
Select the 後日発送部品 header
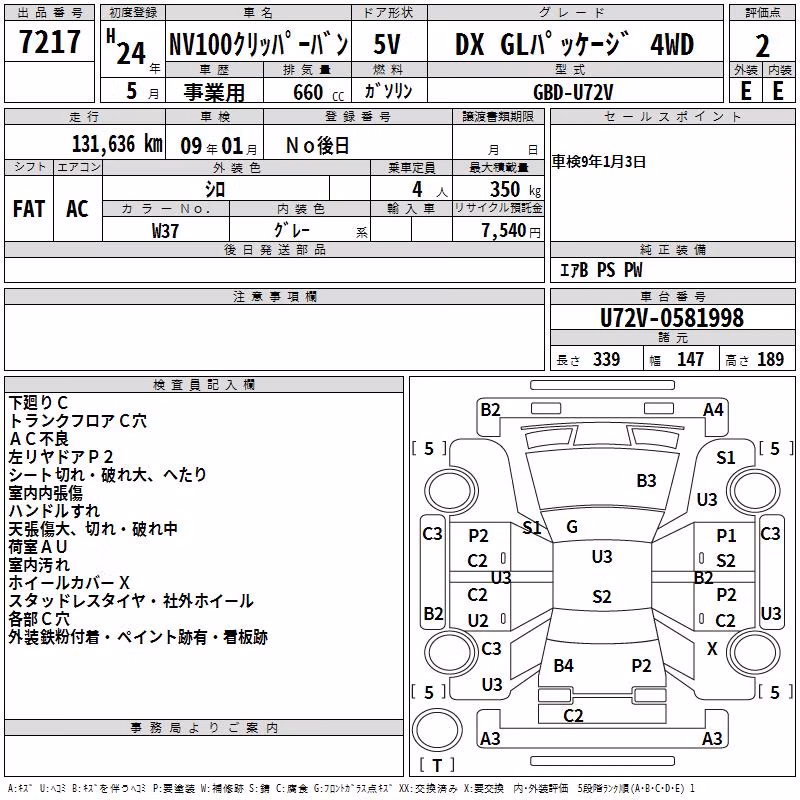point(275,249)
